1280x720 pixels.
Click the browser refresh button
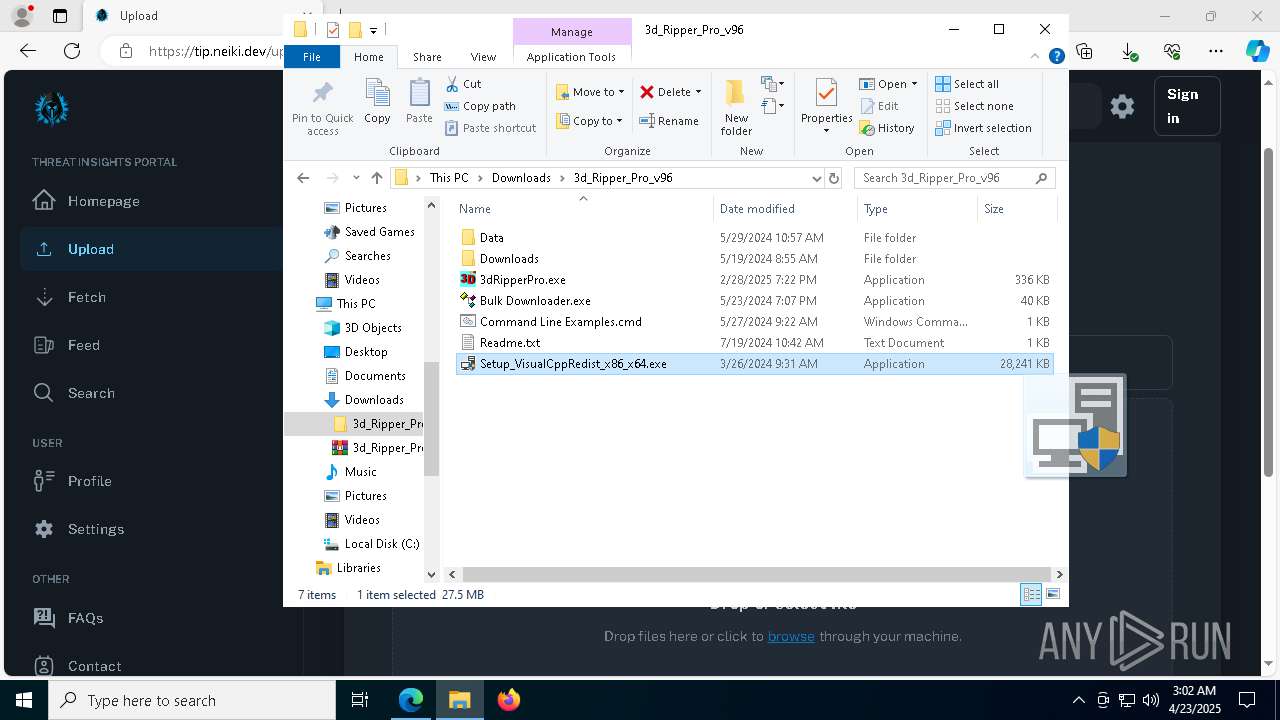click(72, 50)
